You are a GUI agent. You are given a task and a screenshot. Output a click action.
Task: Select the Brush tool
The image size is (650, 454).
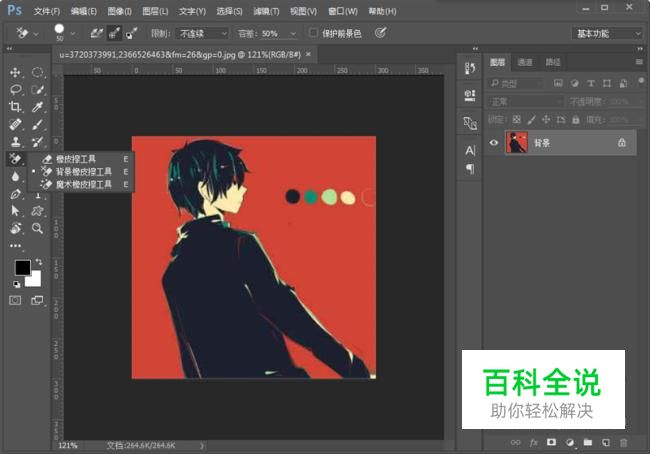(38, 124)
